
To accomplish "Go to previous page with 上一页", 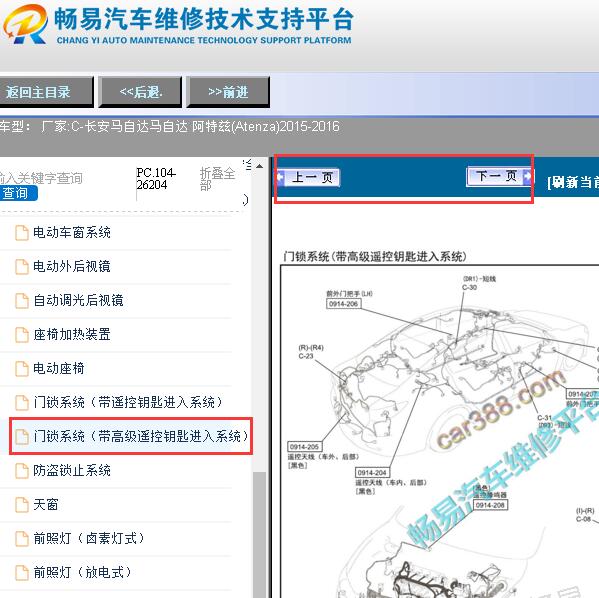I will 308,177.
